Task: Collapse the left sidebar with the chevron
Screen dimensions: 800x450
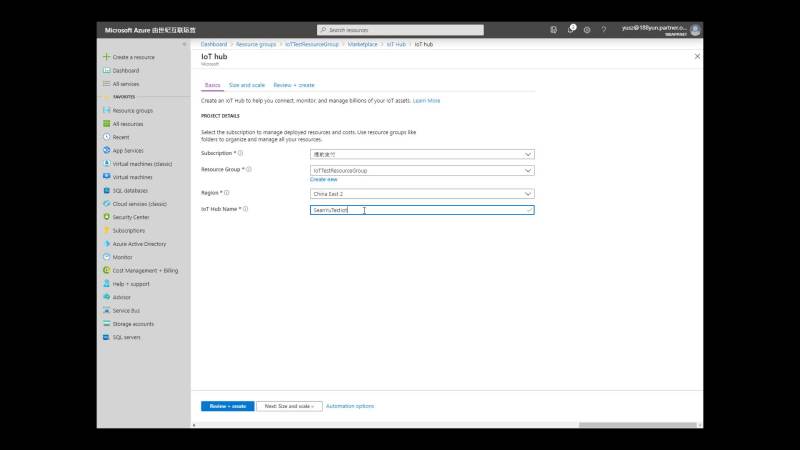Action: click(185, 44)
